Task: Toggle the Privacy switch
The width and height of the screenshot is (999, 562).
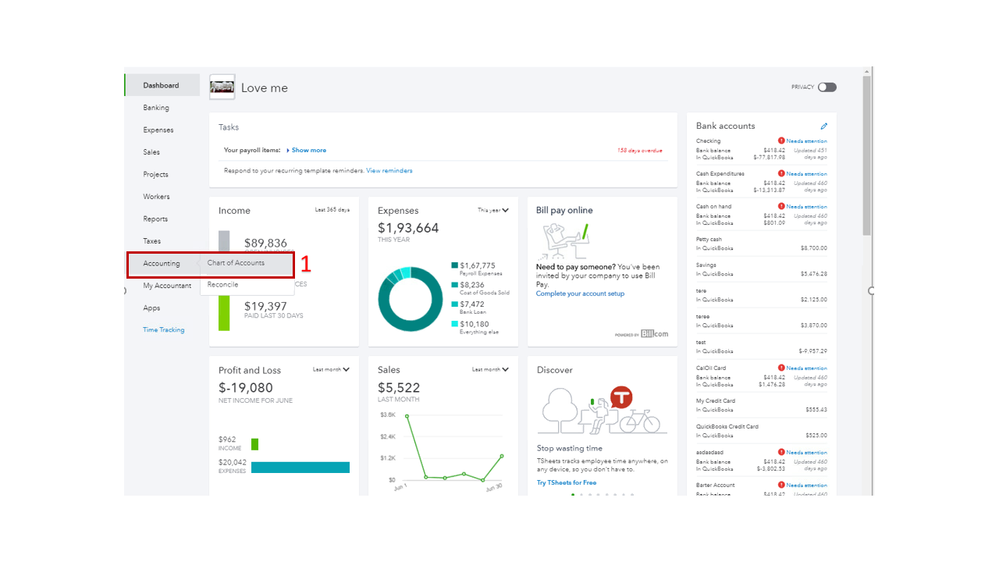Action: click(827, 87)
